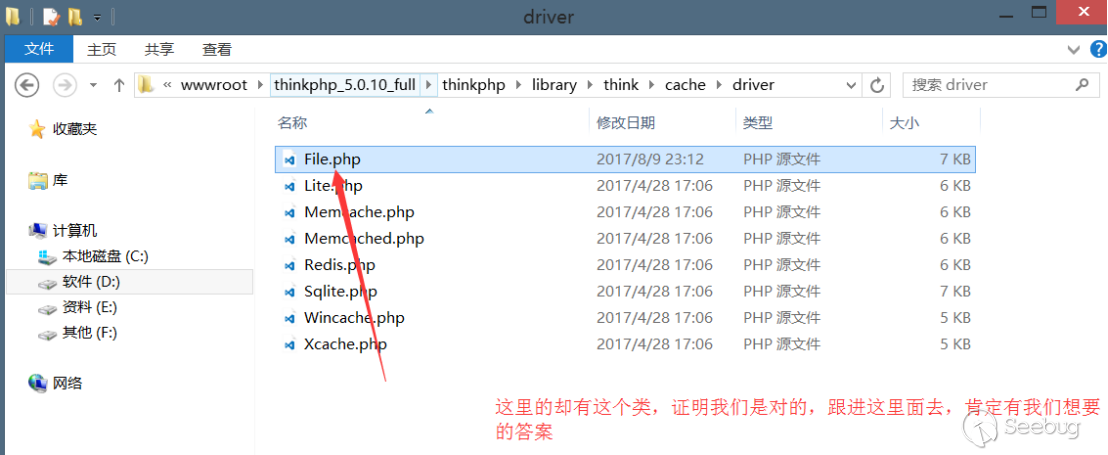Click the 网络 network icon

pyautogui.click(x=37, y=384)
